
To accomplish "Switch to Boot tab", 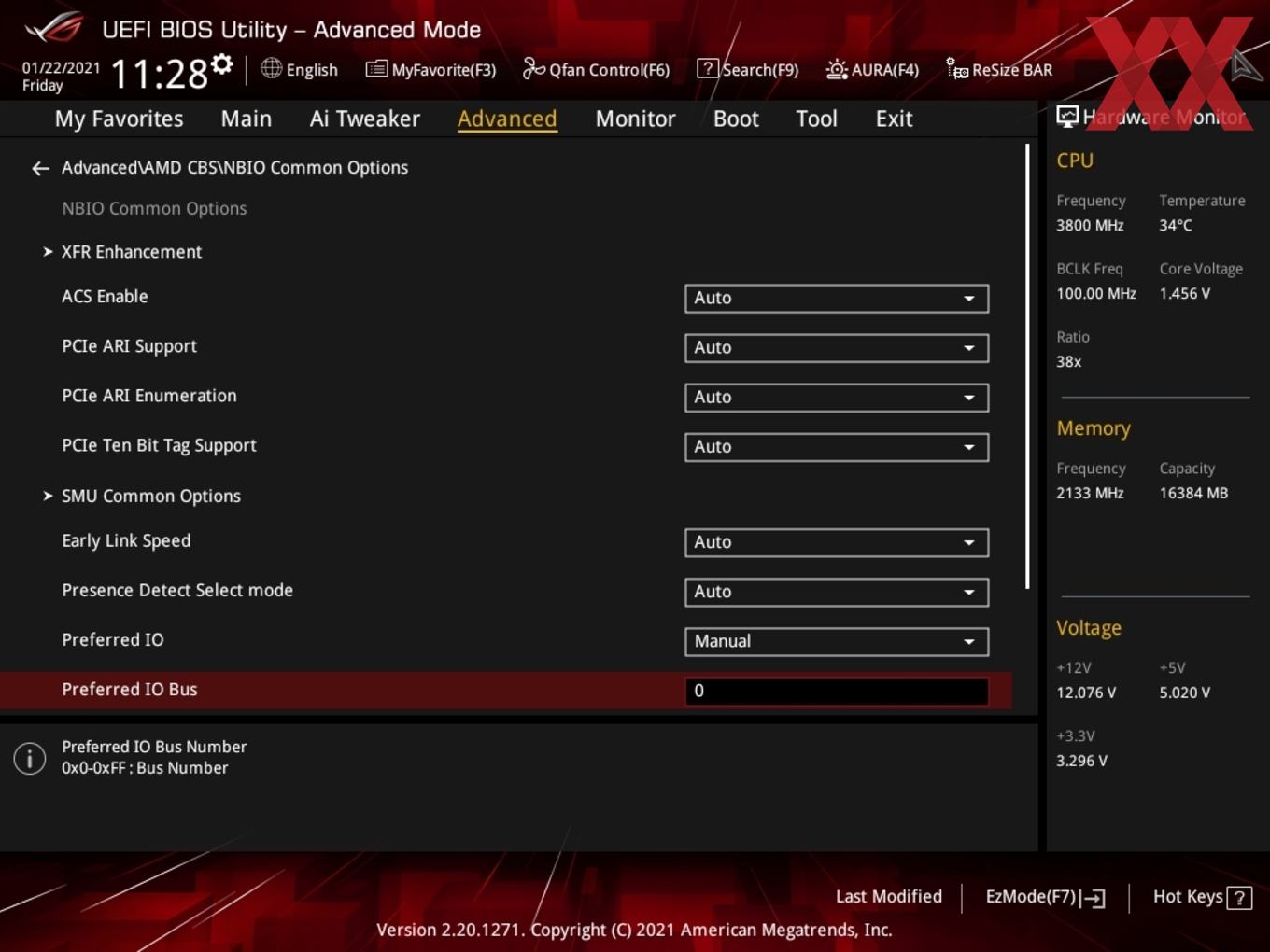I will pos(736,119).
